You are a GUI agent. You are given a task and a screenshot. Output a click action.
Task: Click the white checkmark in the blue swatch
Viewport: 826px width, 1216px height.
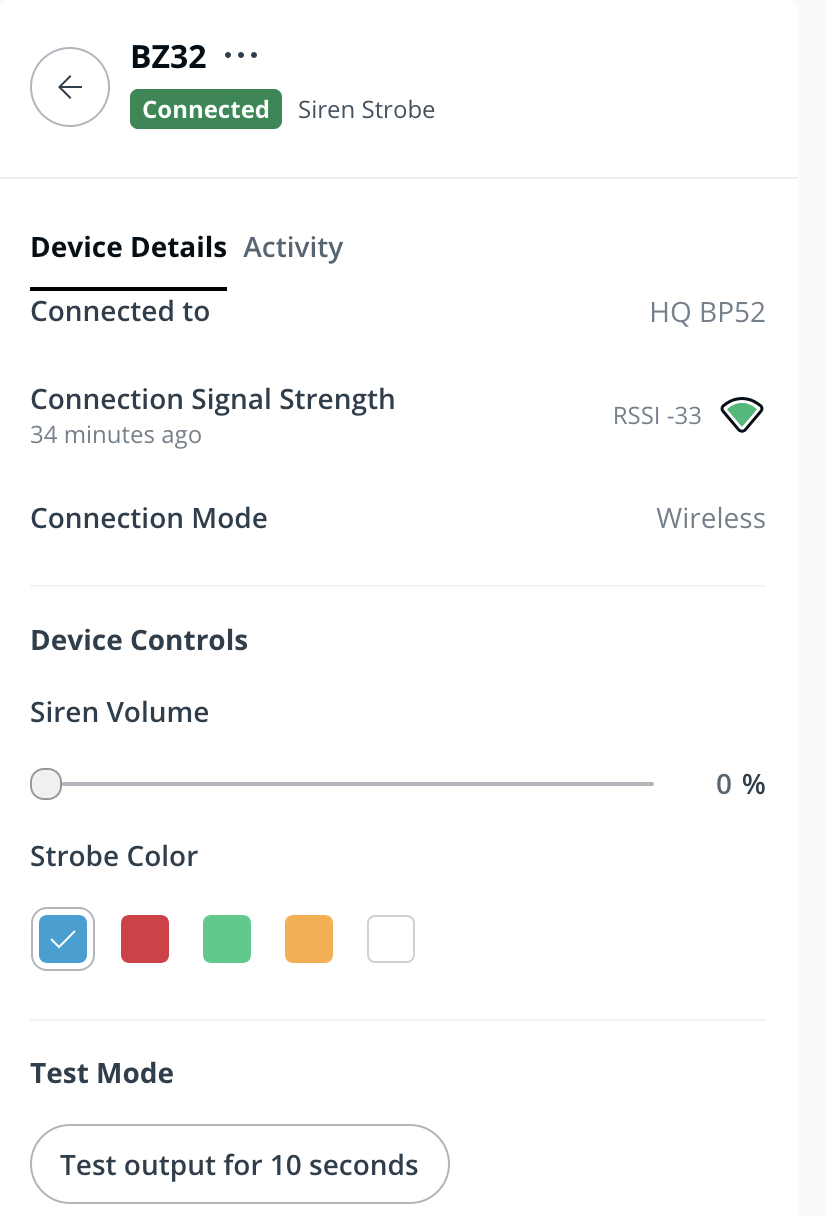point(63,939)
